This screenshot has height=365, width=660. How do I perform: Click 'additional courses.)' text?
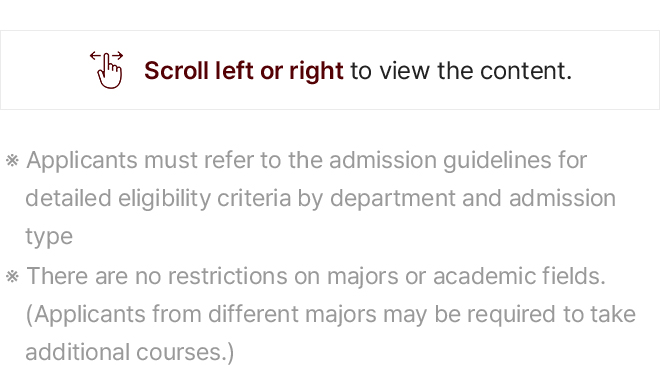coord(130,352)
